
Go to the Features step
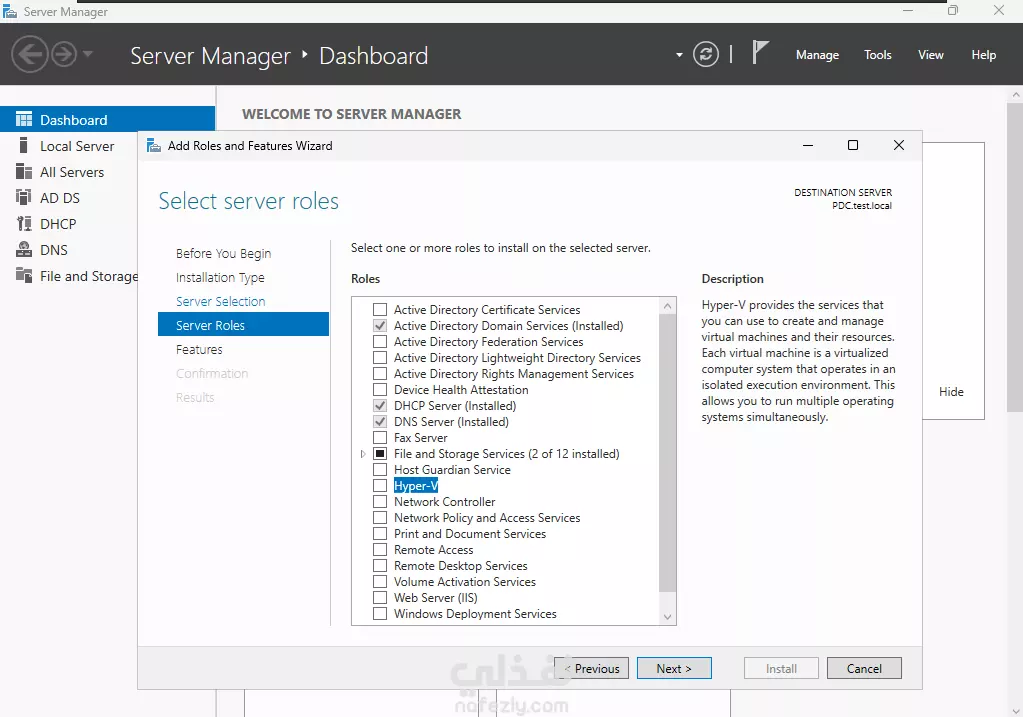pyautogui.click(x=199, y=350)
